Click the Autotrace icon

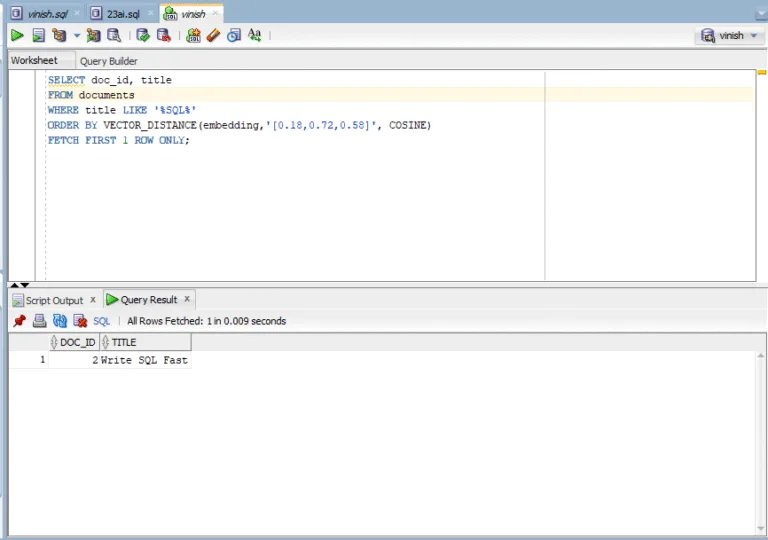tap(93, 35)
